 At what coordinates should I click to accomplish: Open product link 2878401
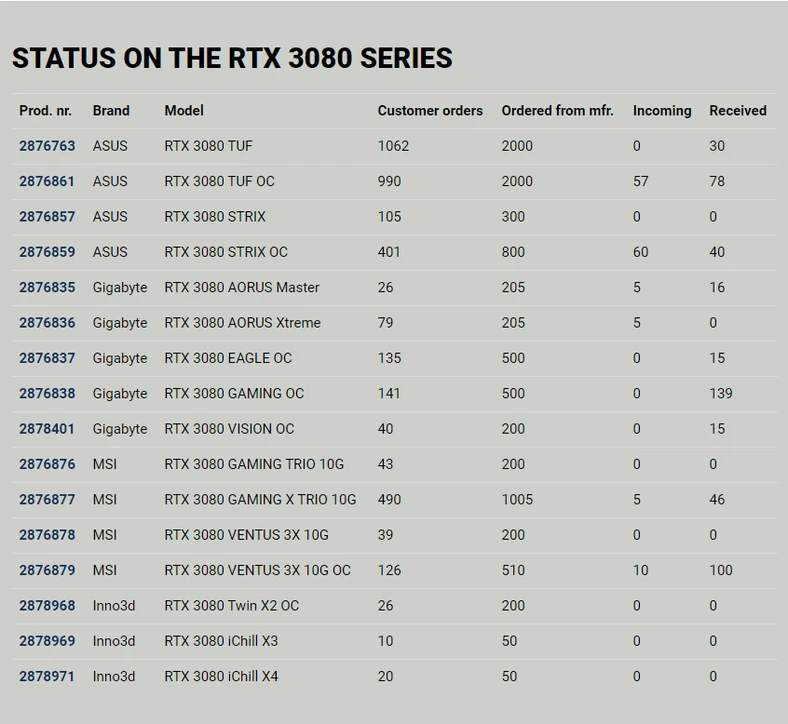[47, 429]
